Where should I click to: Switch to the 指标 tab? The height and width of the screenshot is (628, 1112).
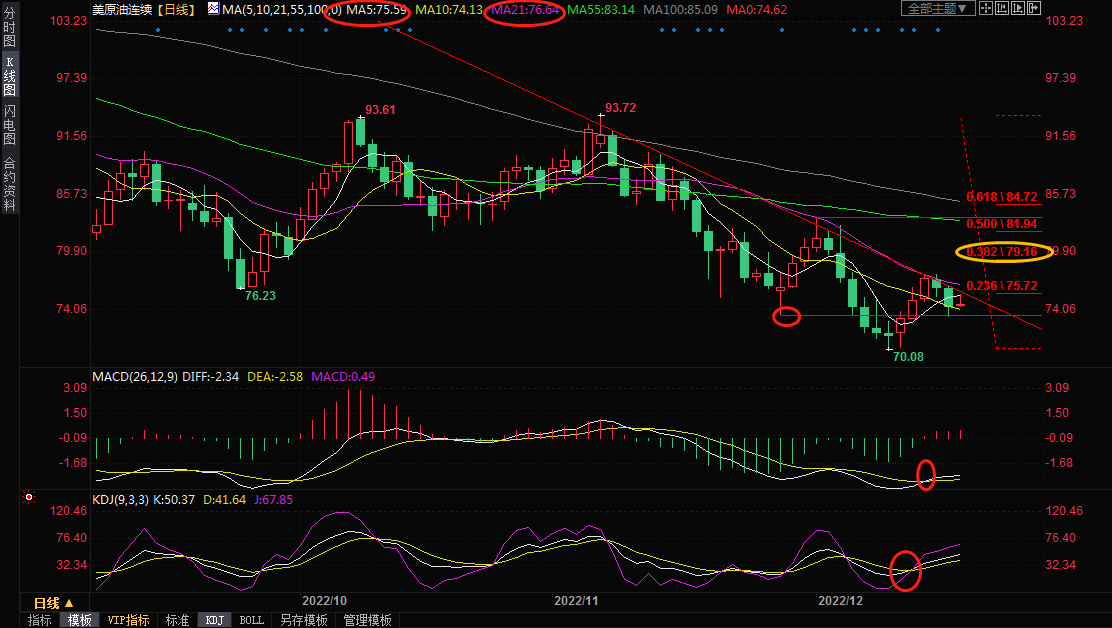click(x=40, y=620)
